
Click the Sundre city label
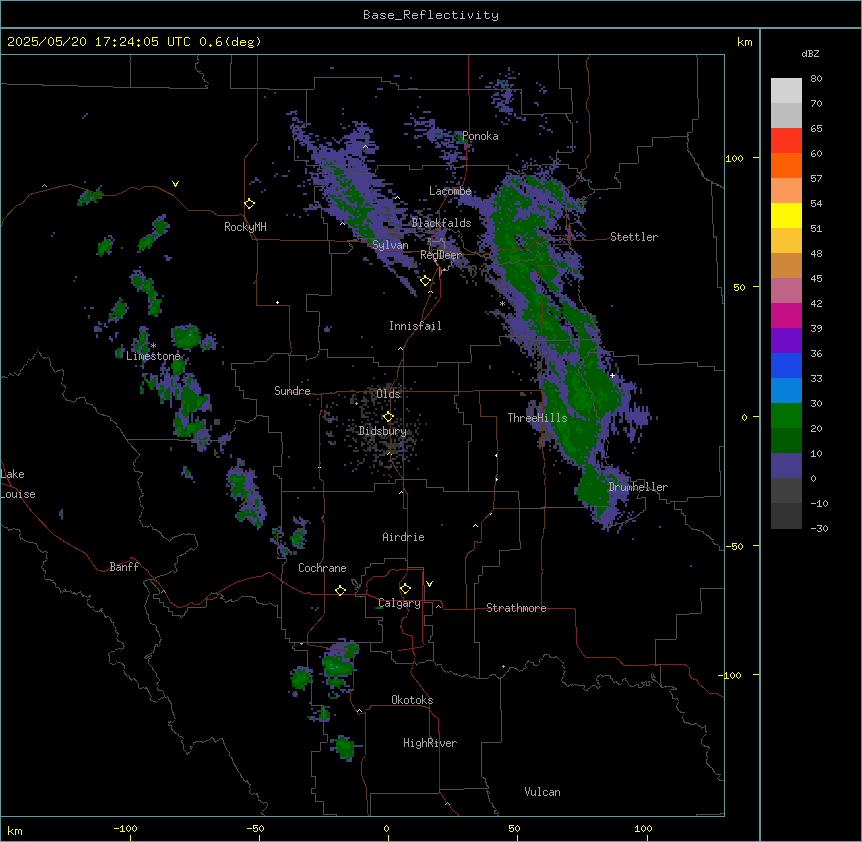tap(292, 391)
